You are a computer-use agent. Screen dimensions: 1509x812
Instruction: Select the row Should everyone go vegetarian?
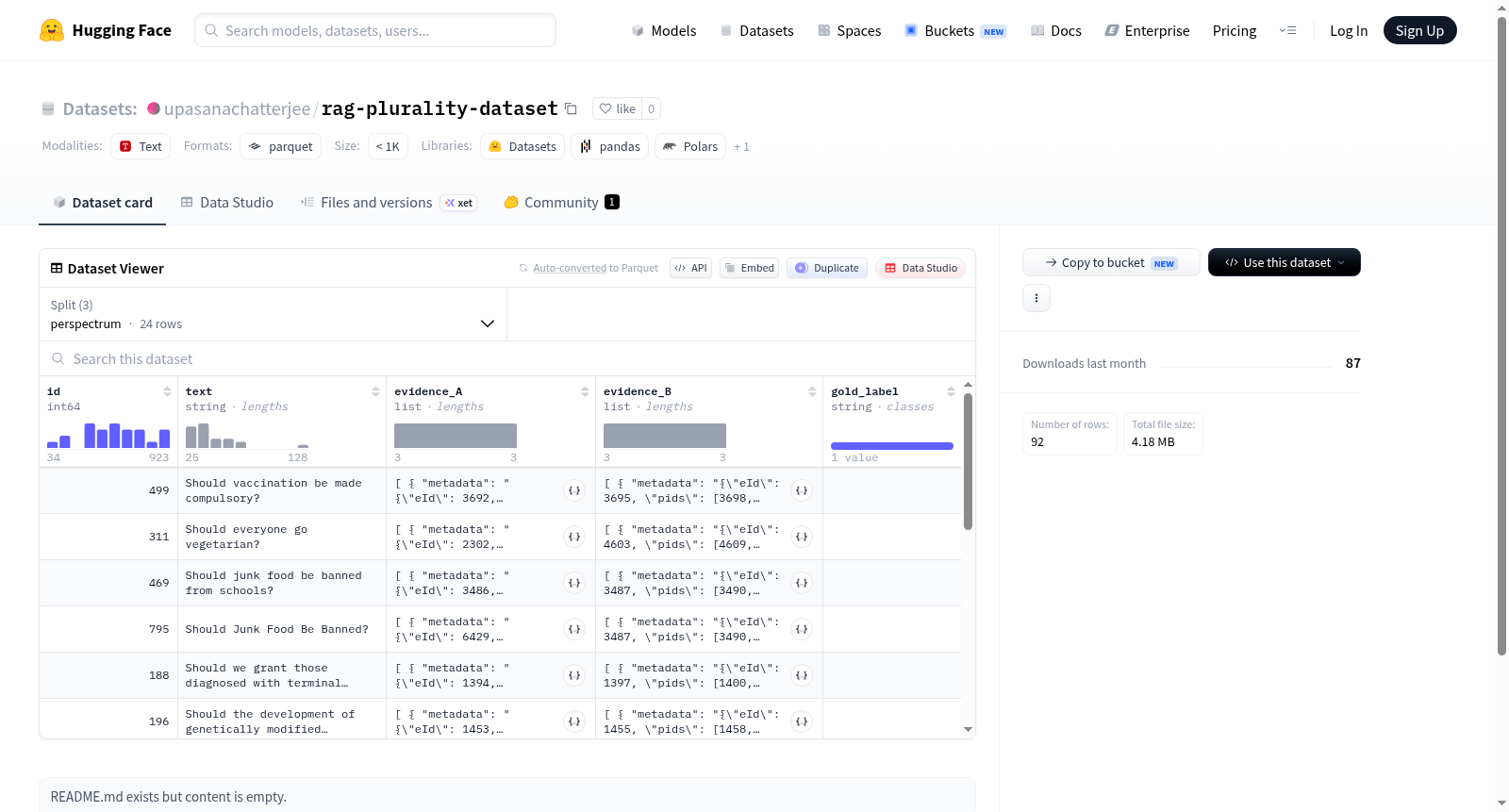[500, 537]
